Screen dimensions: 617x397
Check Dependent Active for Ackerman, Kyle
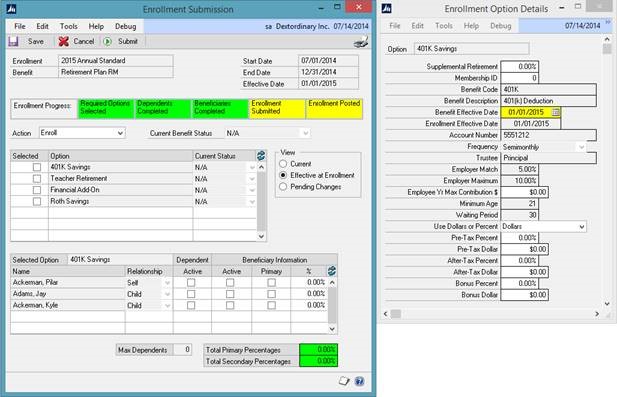191,305
